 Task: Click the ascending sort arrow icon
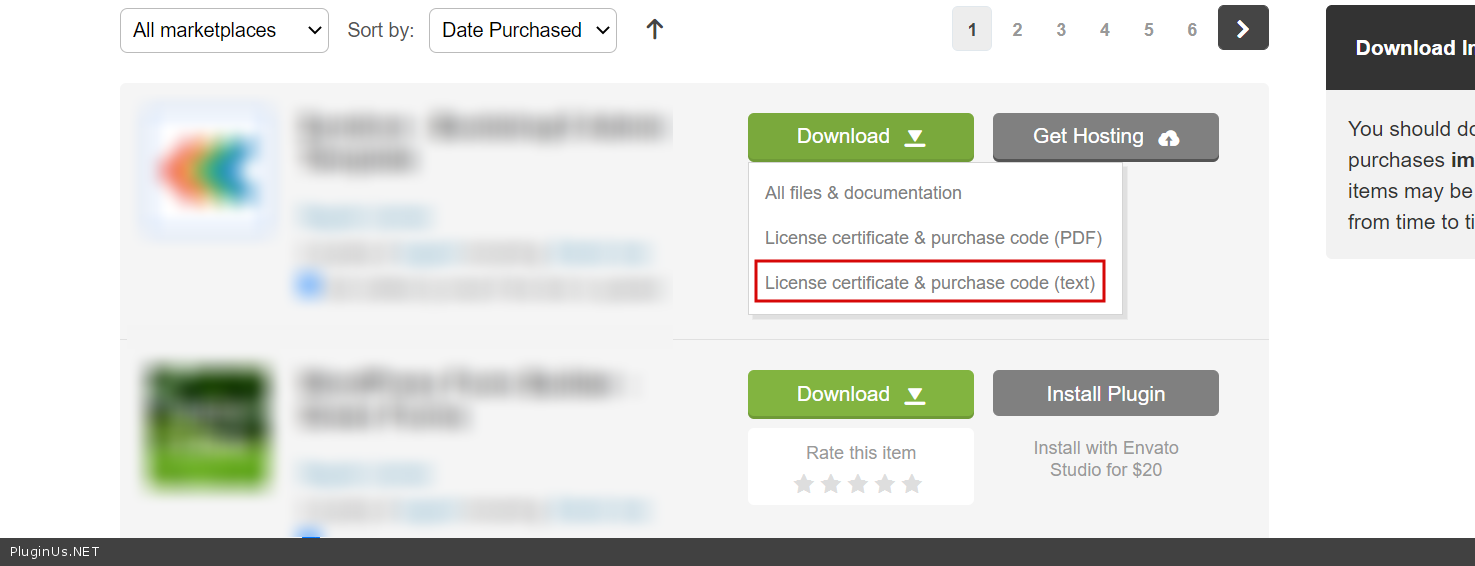(655, 30)
